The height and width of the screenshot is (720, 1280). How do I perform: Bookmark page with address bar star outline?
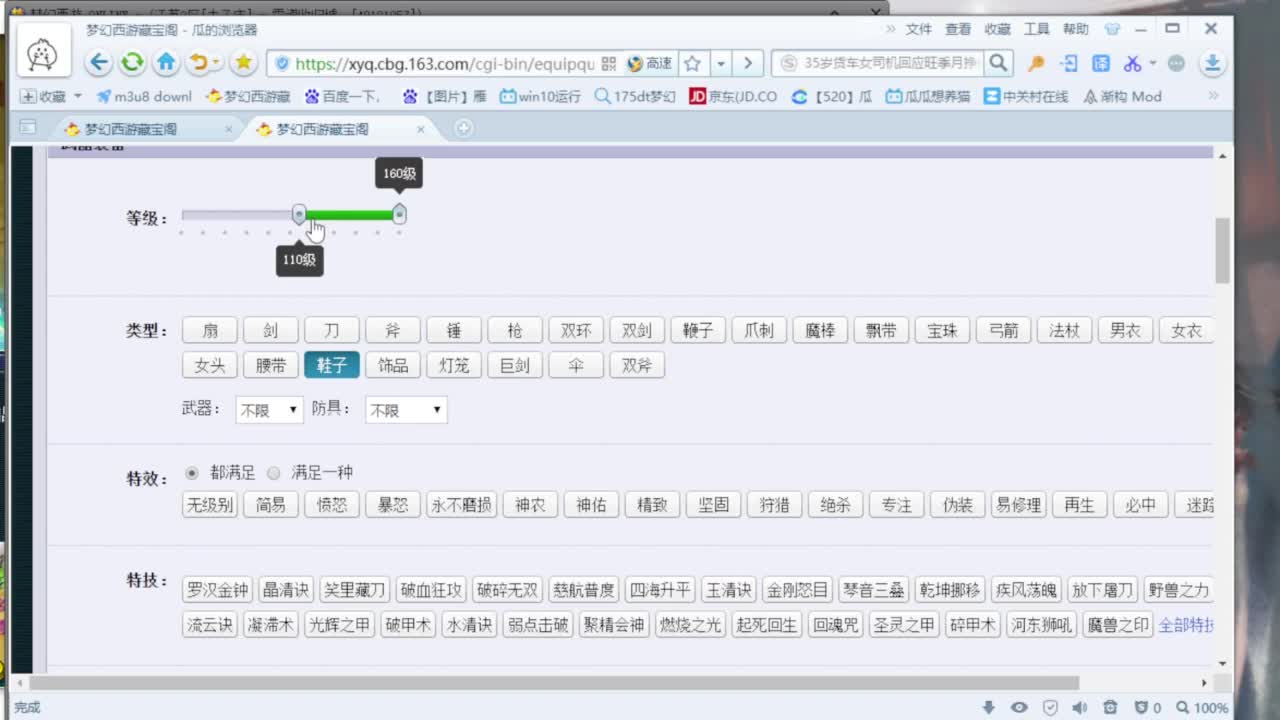click(692, 64)
